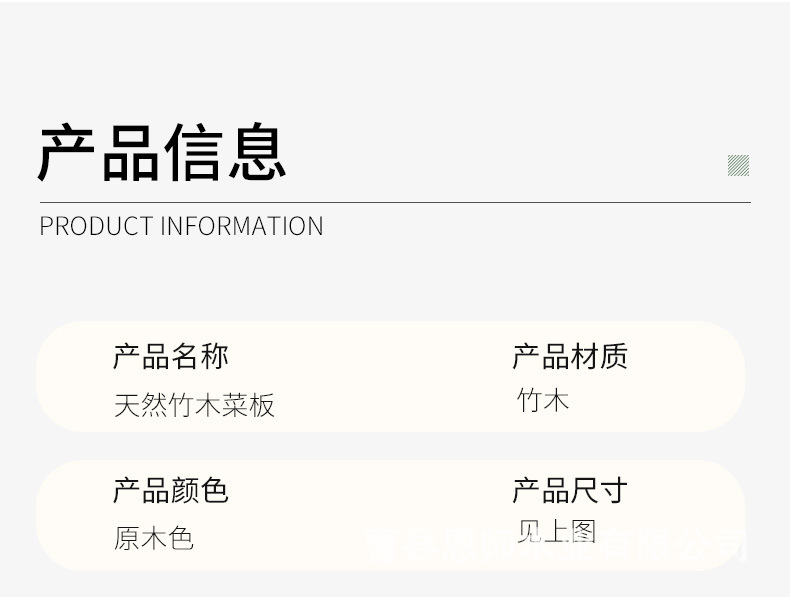
Task: Click the word INFORMATION in the subtitle
Action: [x=241, y=226]
